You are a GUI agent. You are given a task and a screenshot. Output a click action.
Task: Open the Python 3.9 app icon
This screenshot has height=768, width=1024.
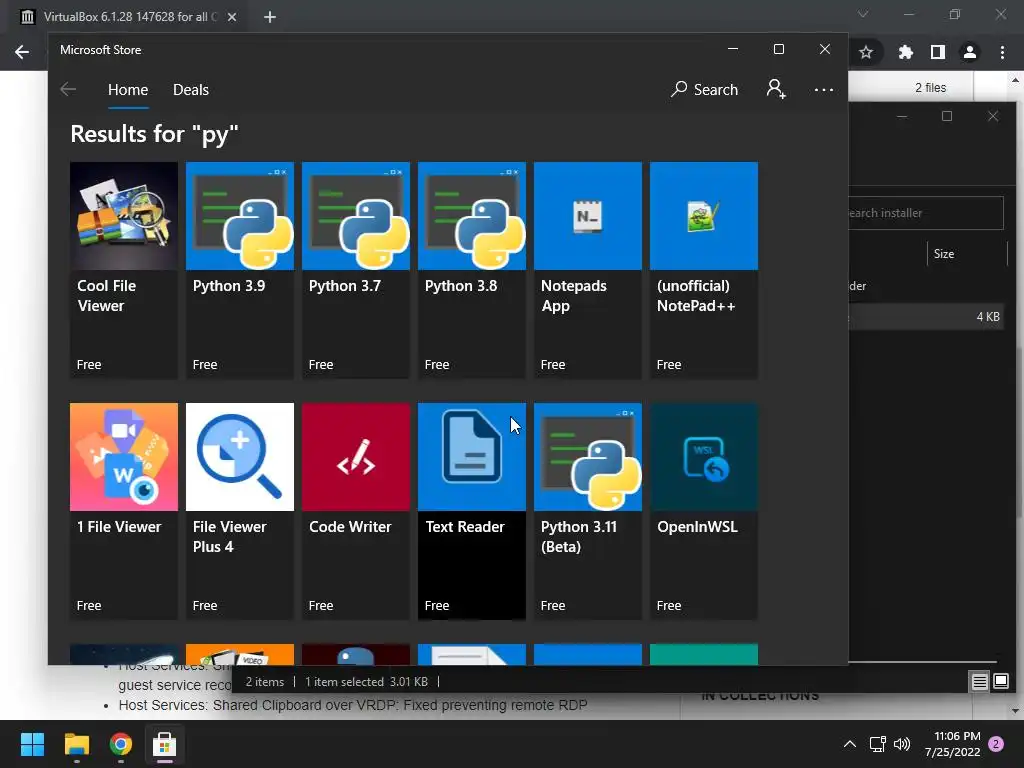(240, 216)
